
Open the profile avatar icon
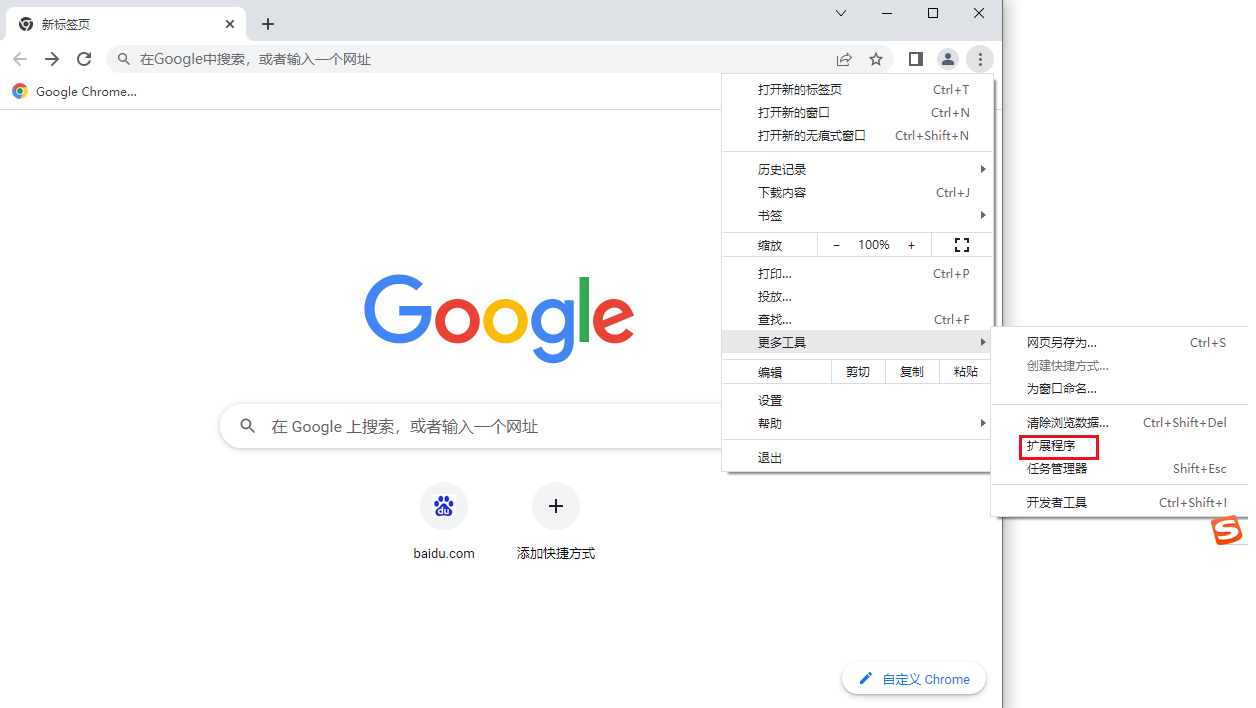coord(947,59)
